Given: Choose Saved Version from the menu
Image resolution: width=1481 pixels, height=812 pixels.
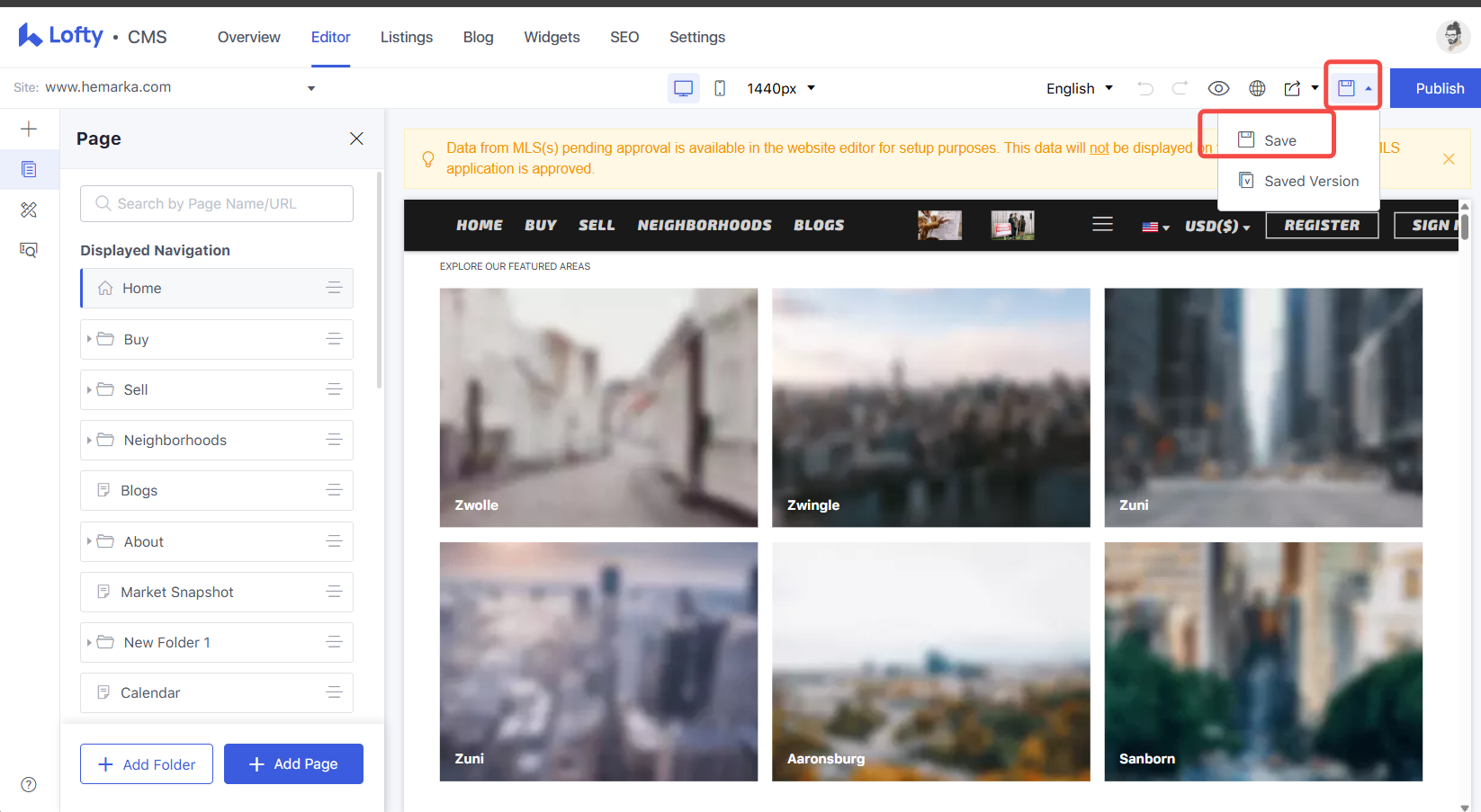Looking at the screenshot, I should 1298,181.
